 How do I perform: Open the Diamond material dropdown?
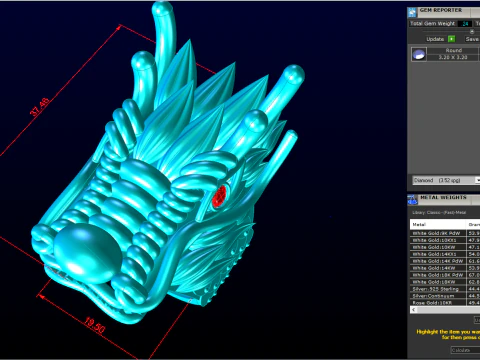(x=447, y=180)
